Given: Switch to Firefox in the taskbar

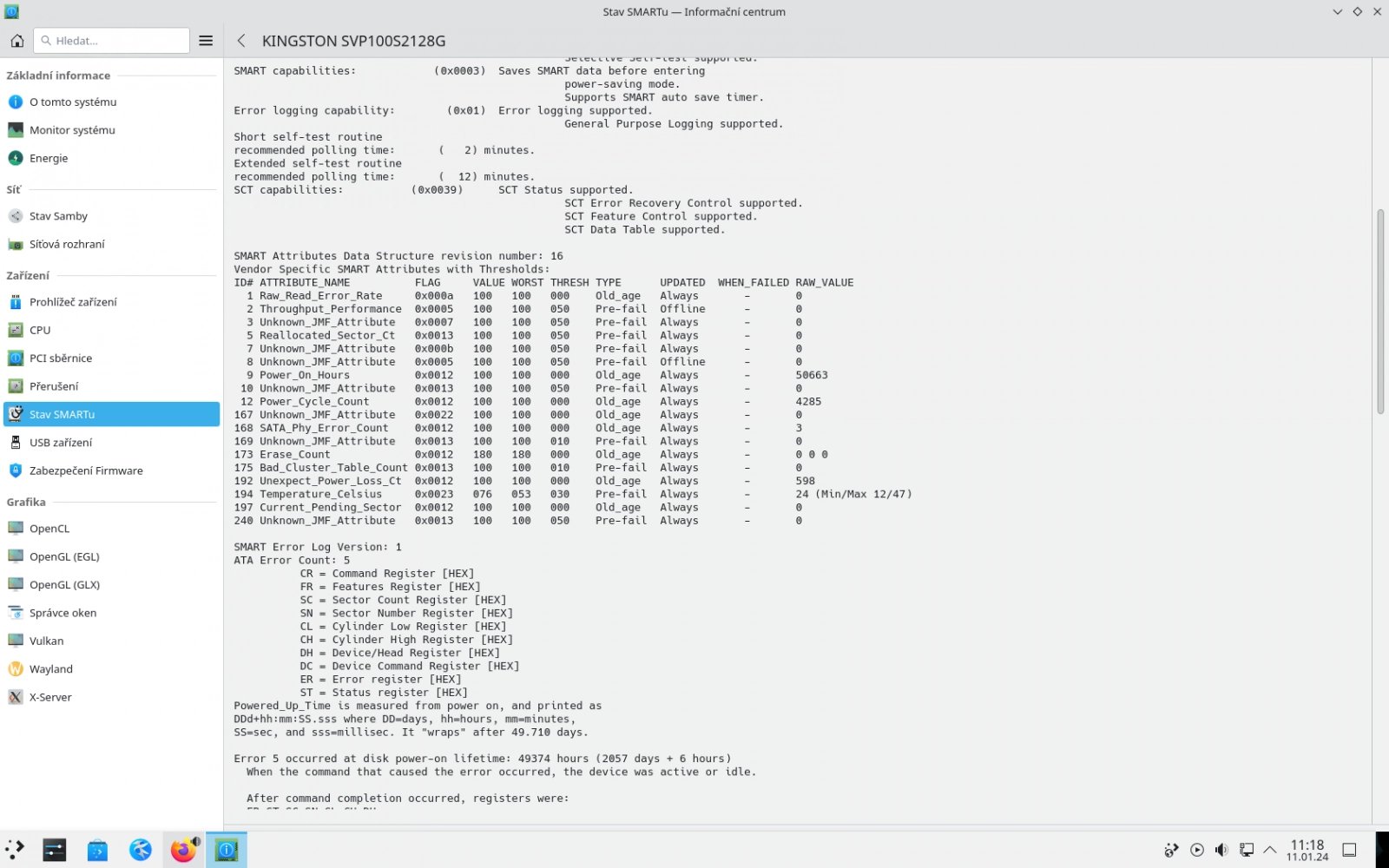Looking at the screenshot, I should pos(183,850).
